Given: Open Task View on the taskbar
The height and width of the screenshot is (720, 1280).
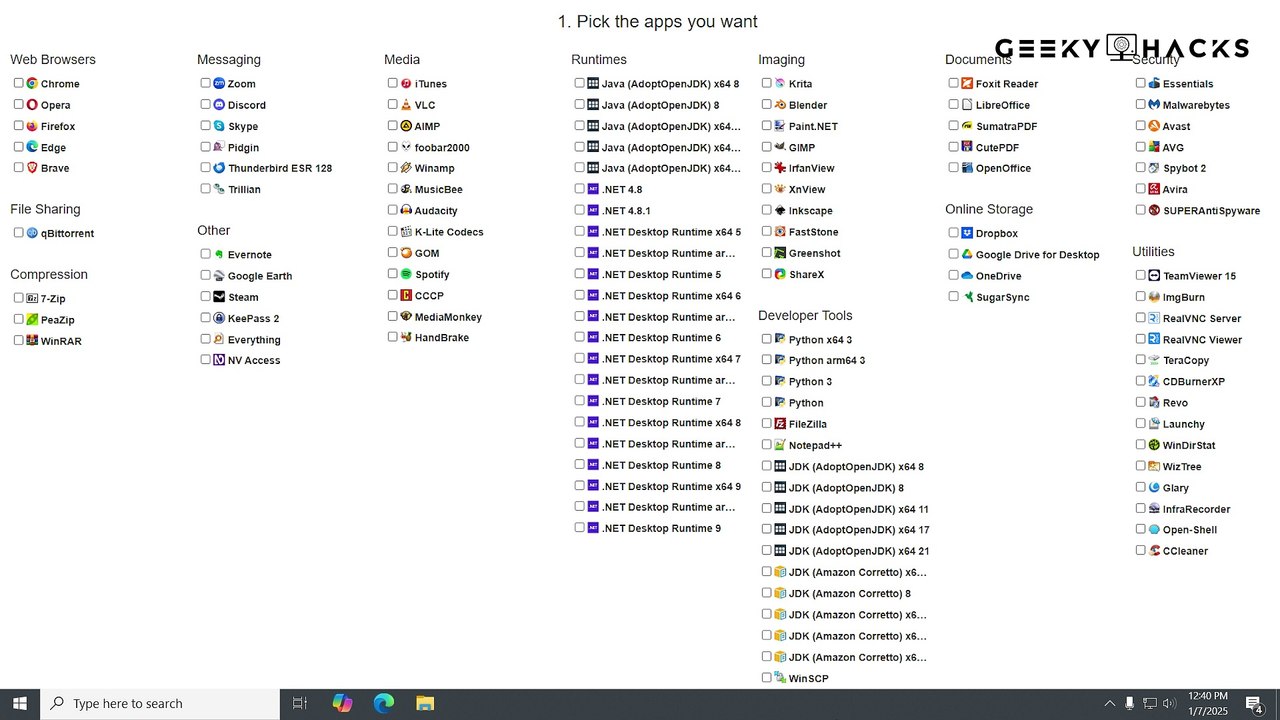Looking at the screenshot, I should pyautogui.click(x=299, y=704).
